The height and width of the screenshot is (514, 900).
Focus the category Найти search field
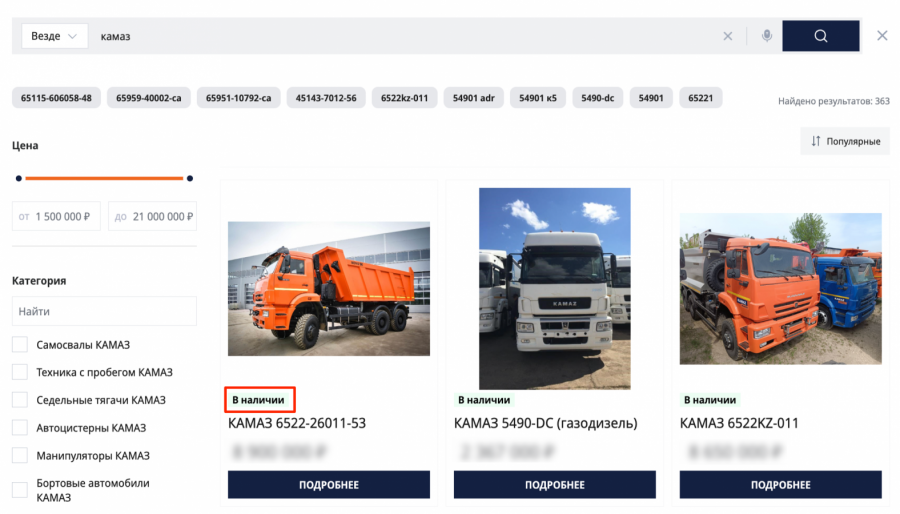104,311
